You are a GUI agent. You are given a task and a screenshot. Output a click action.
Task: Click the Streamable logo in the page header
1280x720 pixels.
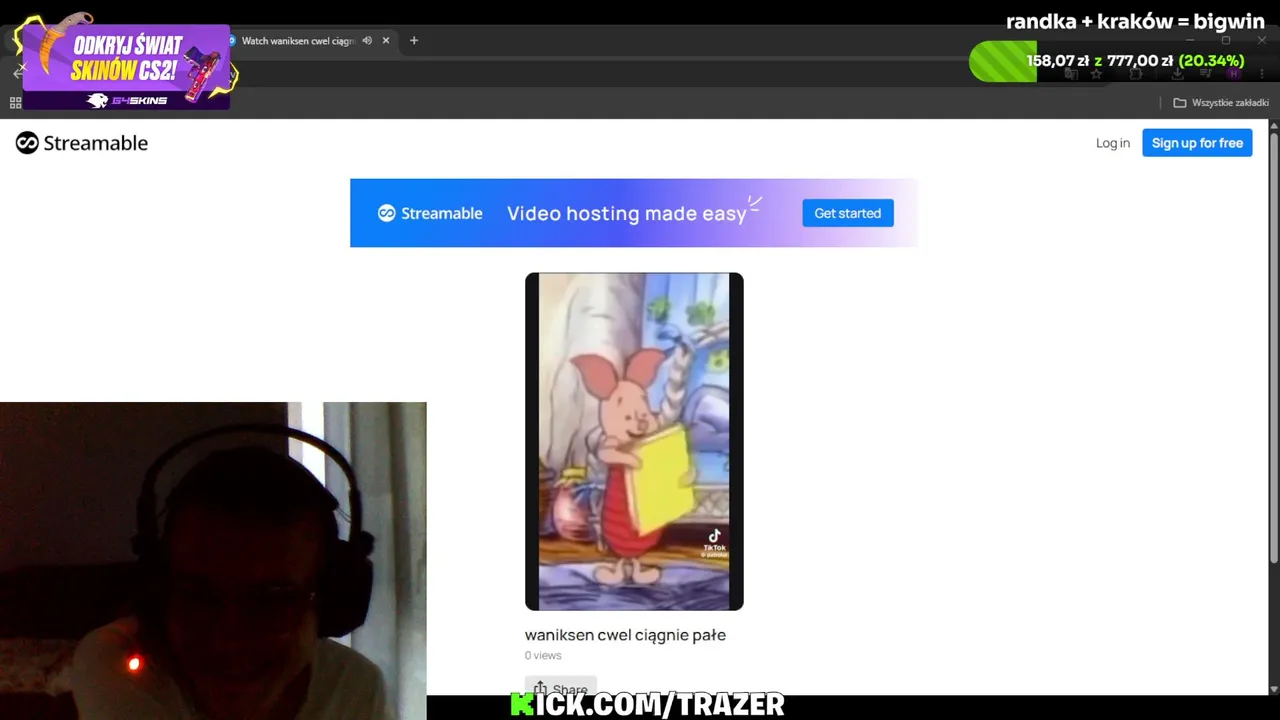point(82,143)
